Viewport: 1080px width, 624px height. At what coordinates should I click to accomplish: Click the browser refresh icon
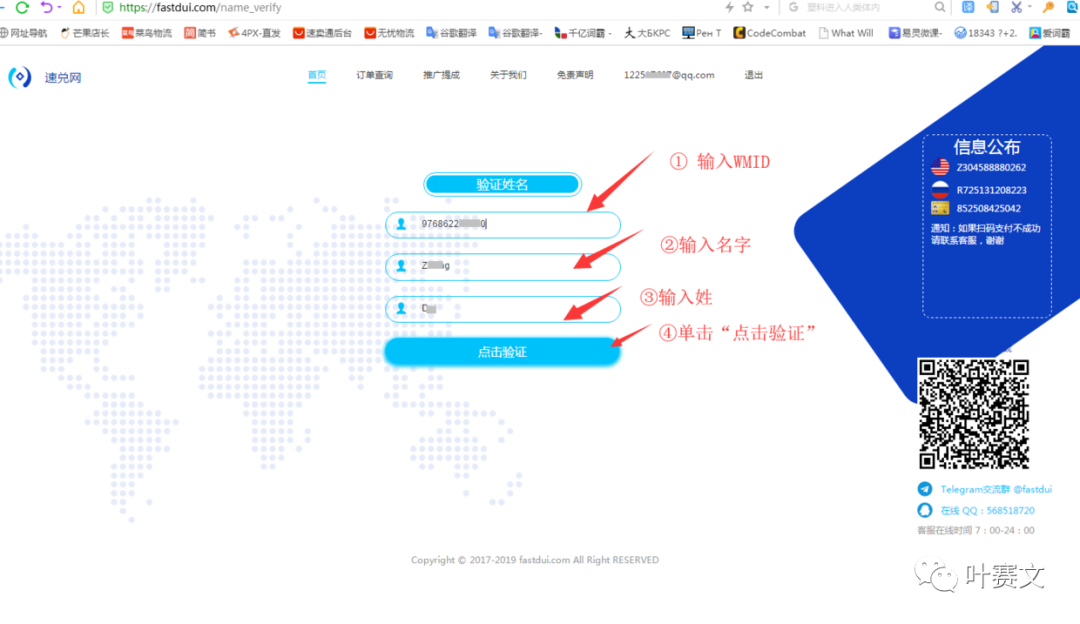22,7
